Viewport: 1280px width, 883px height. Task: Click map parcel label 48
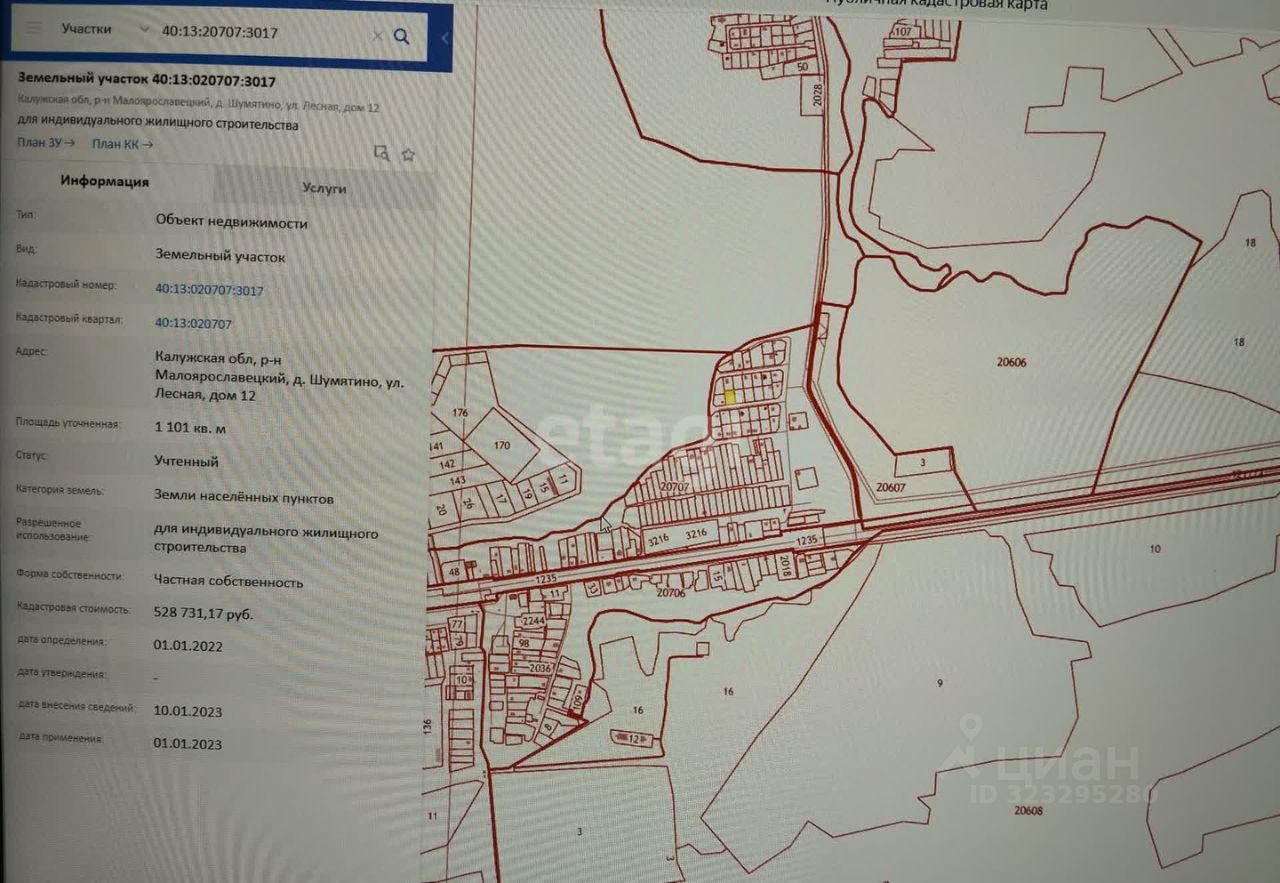click(x=454, y=572)
